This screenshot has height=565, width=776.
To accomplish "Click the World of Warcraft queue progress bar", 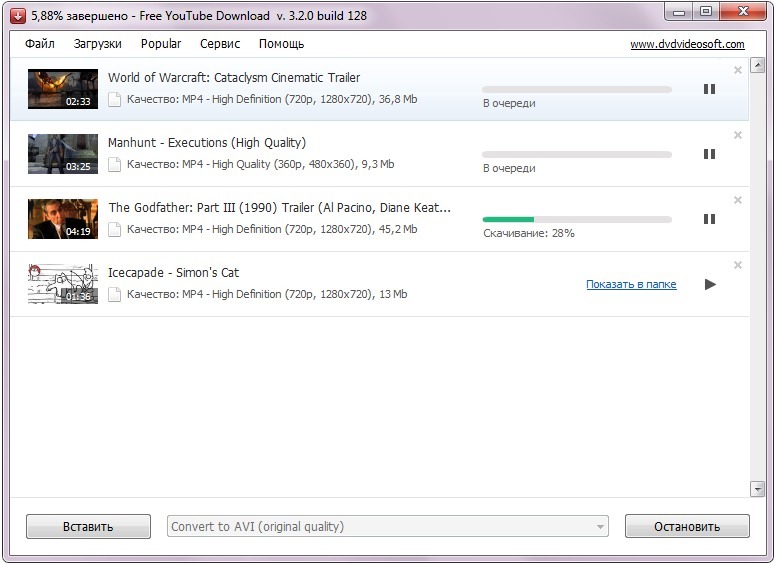I will point(577,90).
